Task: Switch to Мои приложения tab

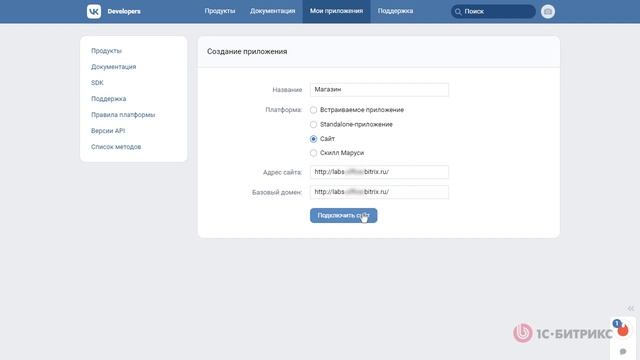Action: pos(336,11)
